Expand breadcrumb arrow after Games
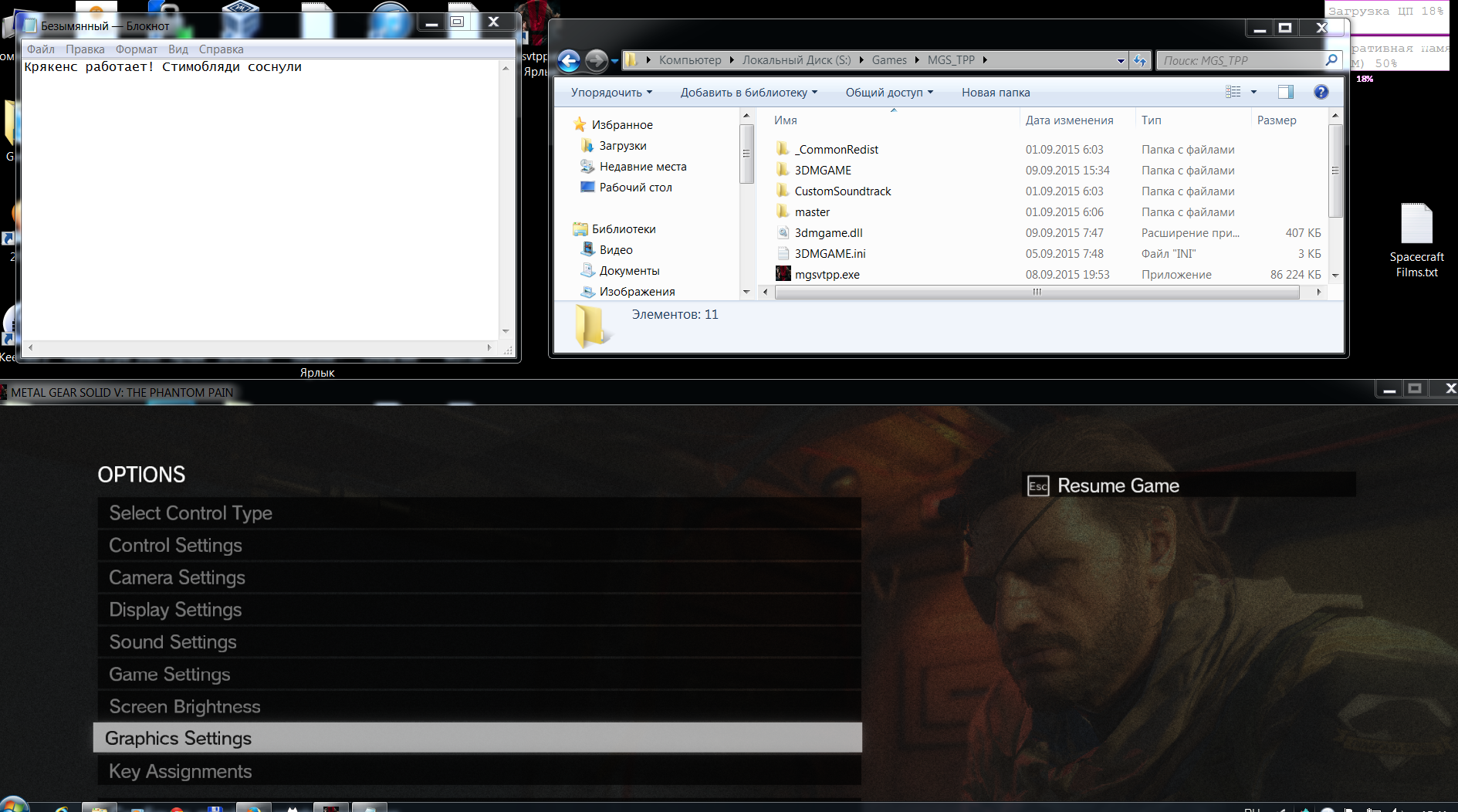The width and height of the screenshot is (1458, 812). pyautogui.click(x=917, y=59)
